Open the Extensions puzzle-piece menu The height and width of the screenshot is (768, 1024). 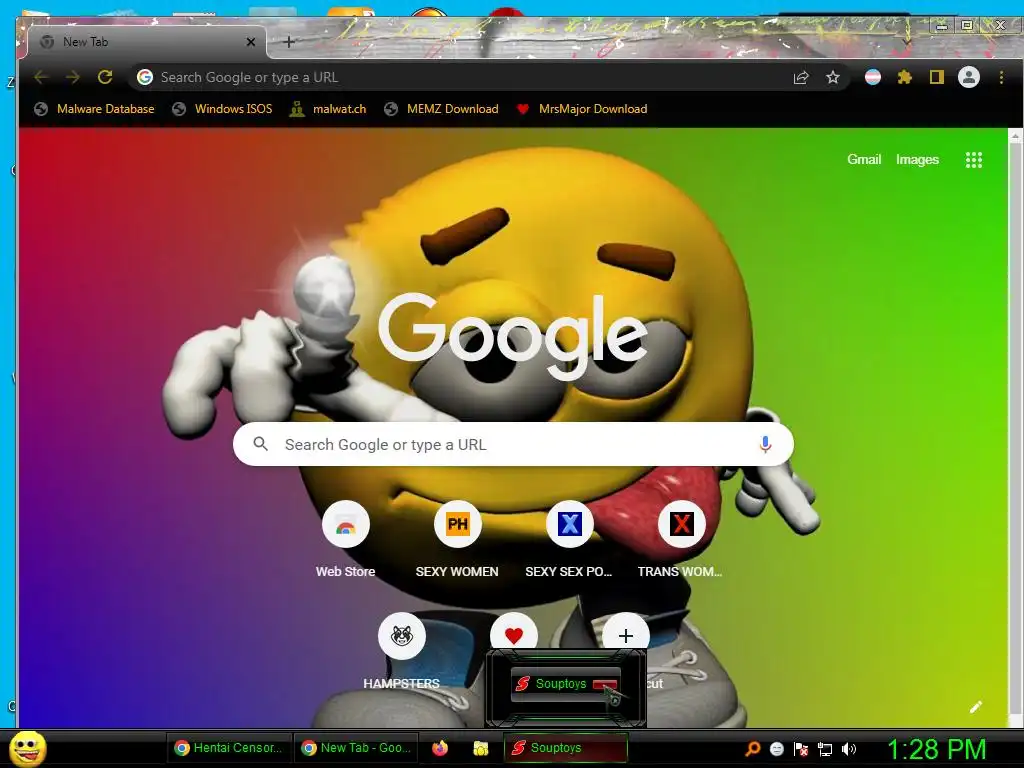[x=904, y=78]
